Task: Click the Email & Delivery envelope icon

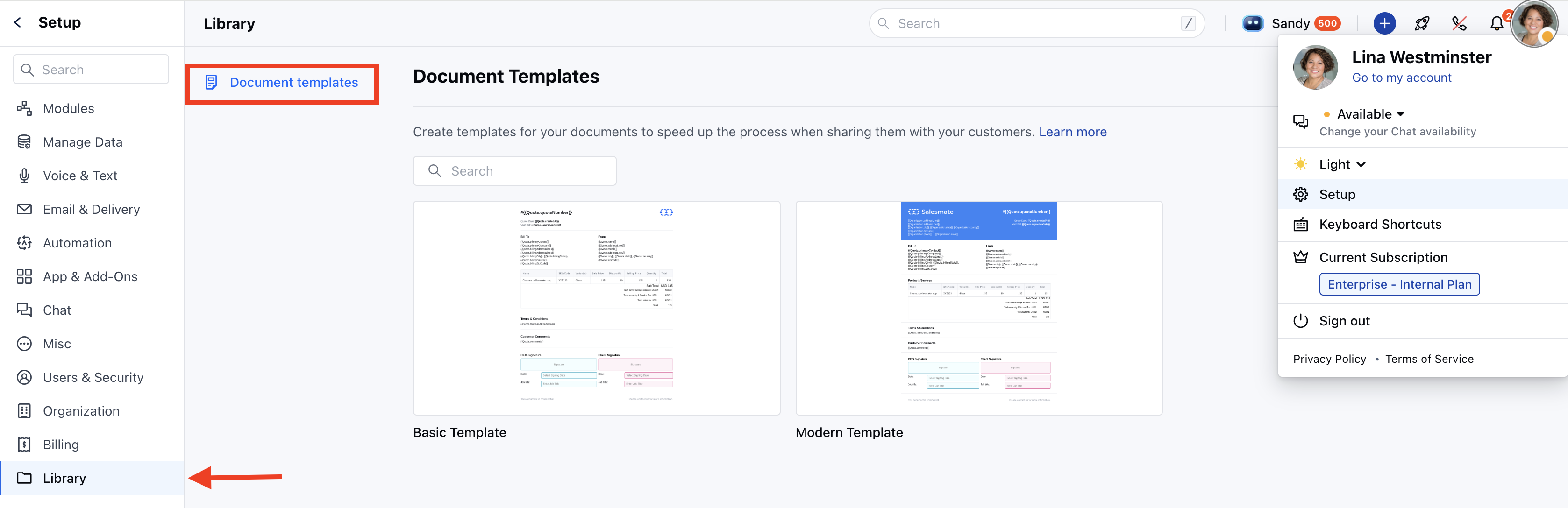Action: pos(24,209)
